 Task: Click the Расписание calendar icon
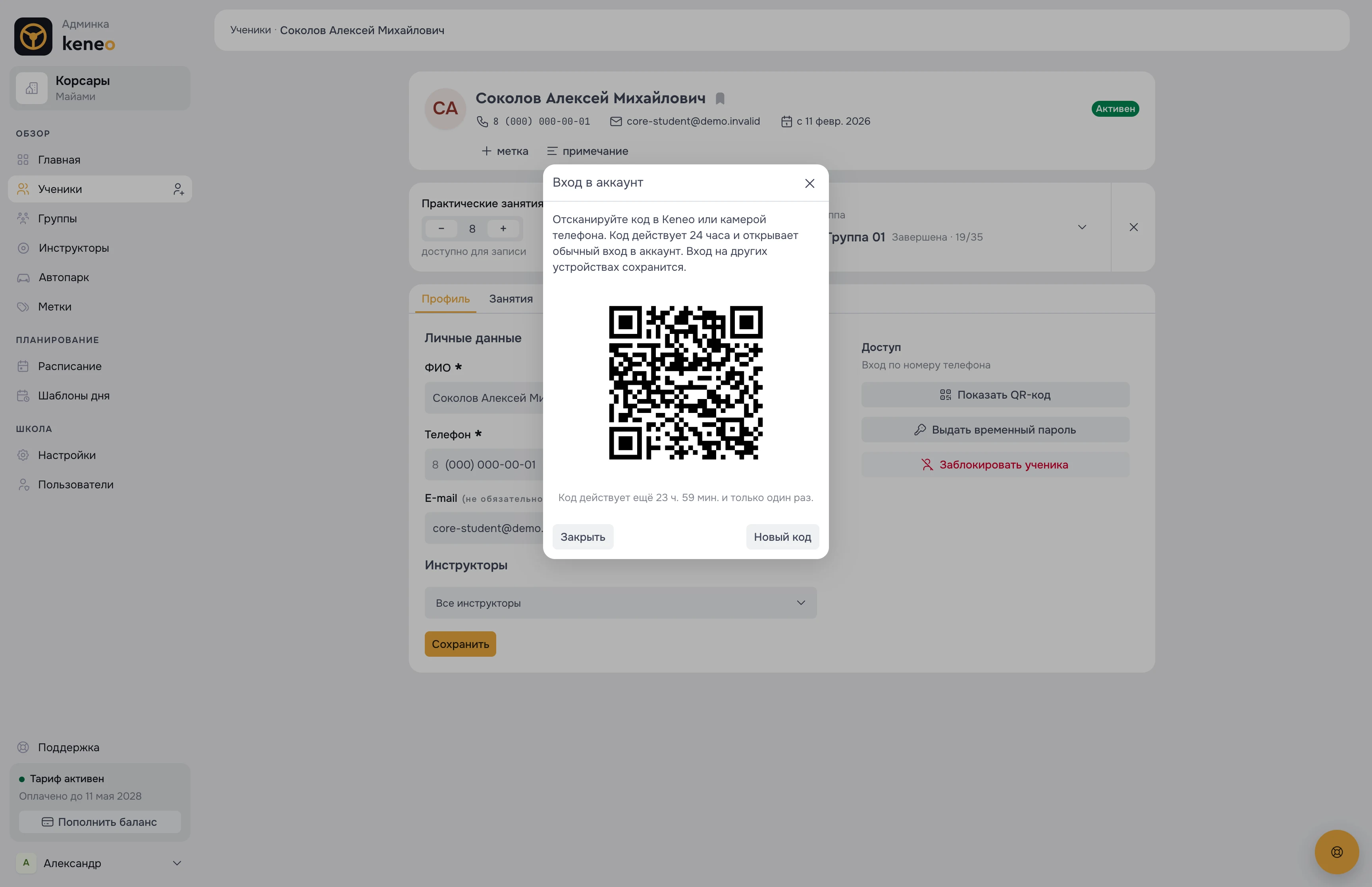coord(23,366)
